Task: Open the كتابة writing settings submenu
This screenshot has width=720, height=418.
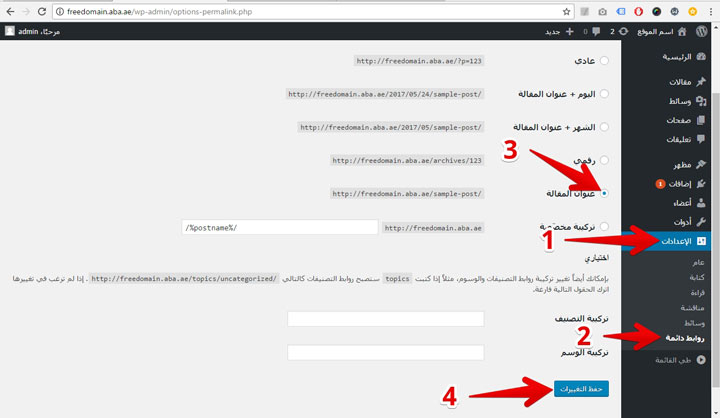Action: (x=697, y=277)
